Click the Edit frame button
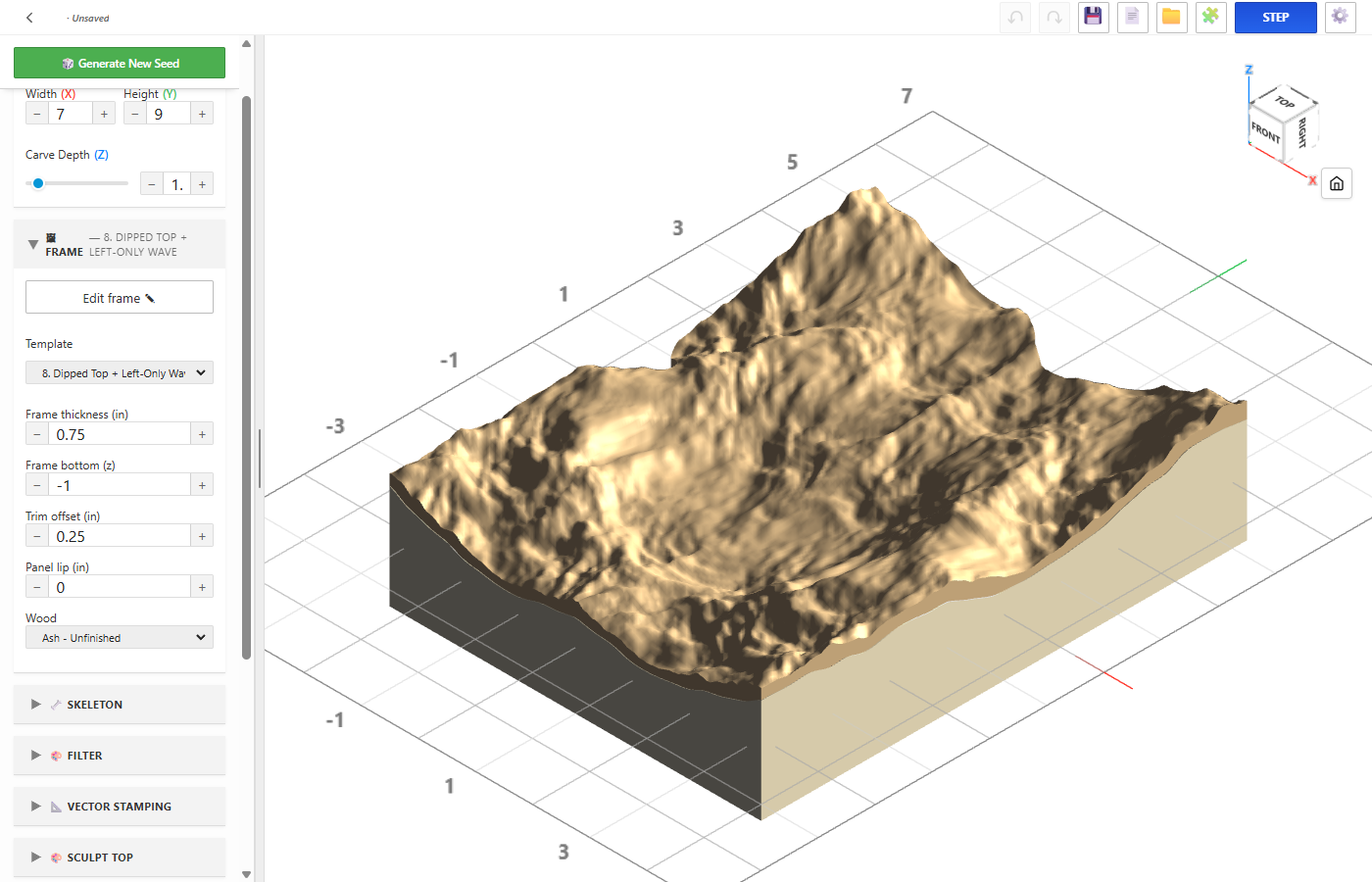The height and width of the screenshot is (882, 1372). tap(120, 297)
